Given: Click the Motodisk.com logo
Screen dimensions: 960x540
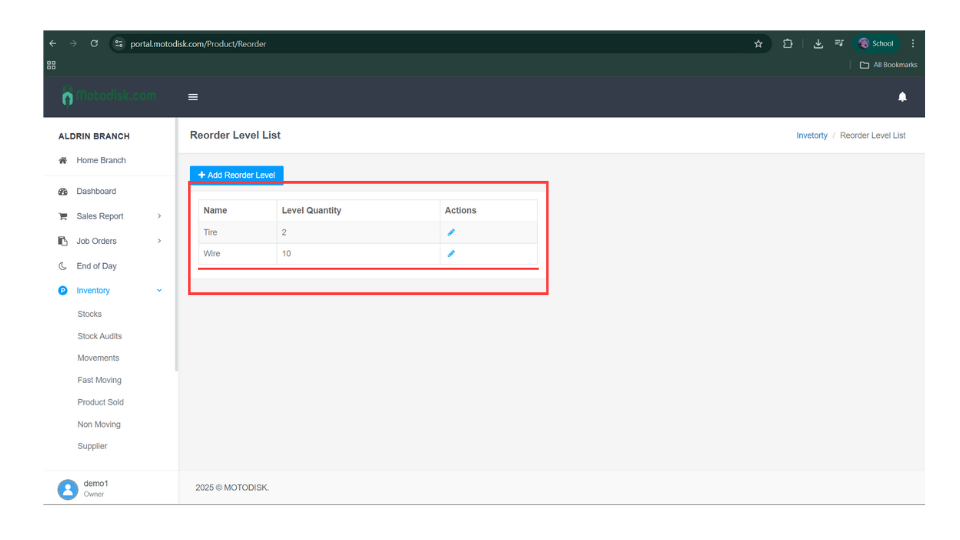Looking at the screenshot, I should pyautogui.click(x=109, y=97).
